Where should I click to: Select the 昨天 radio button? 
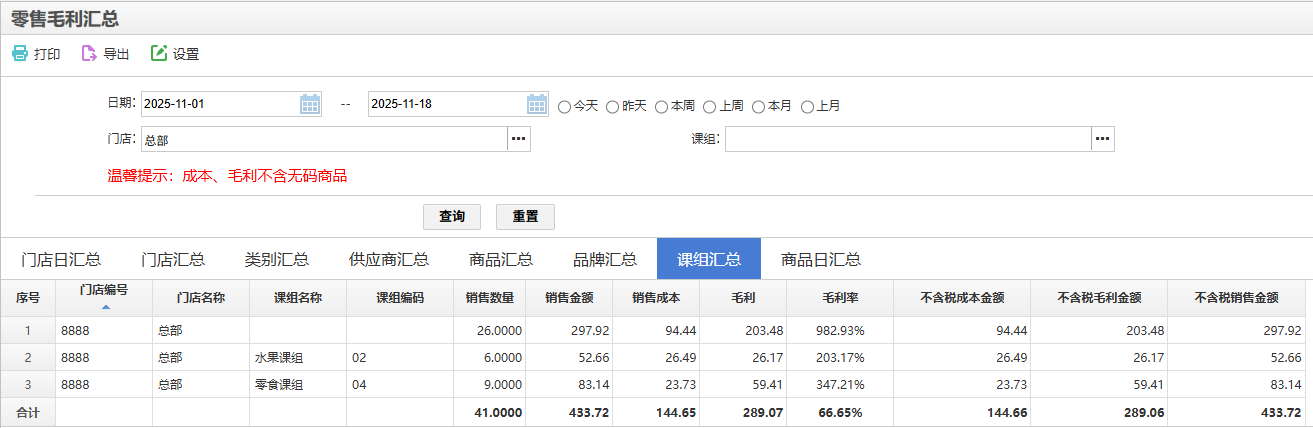point(613,106)
